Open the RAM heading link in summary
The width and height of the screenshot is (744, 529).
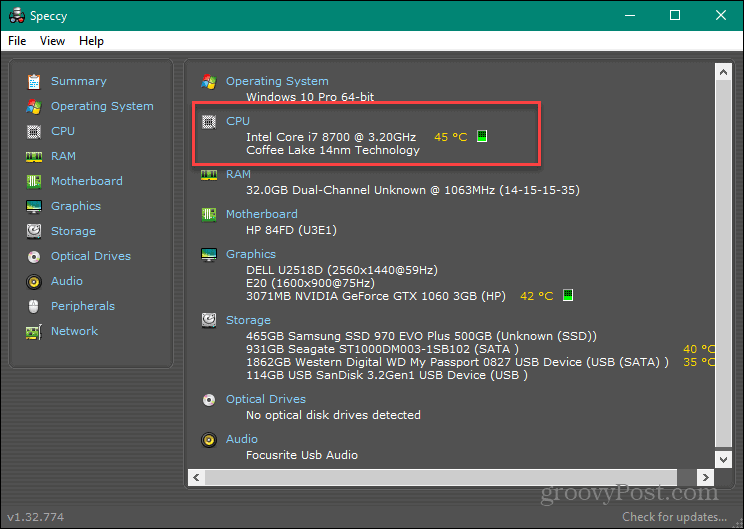pos(238,174)
